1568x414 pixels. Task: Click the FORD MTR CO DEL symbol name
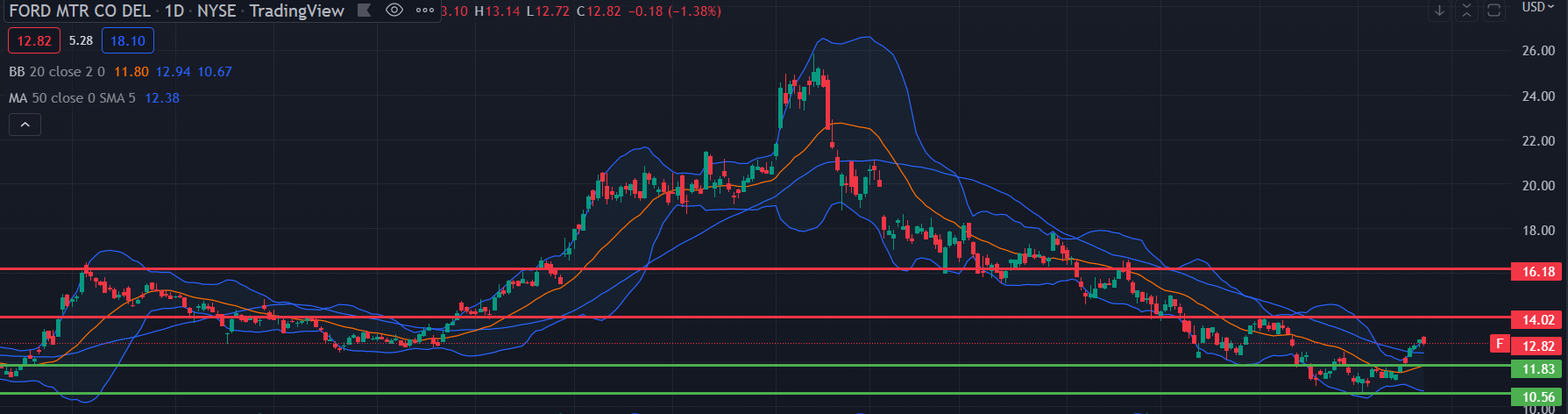point(79,11)
